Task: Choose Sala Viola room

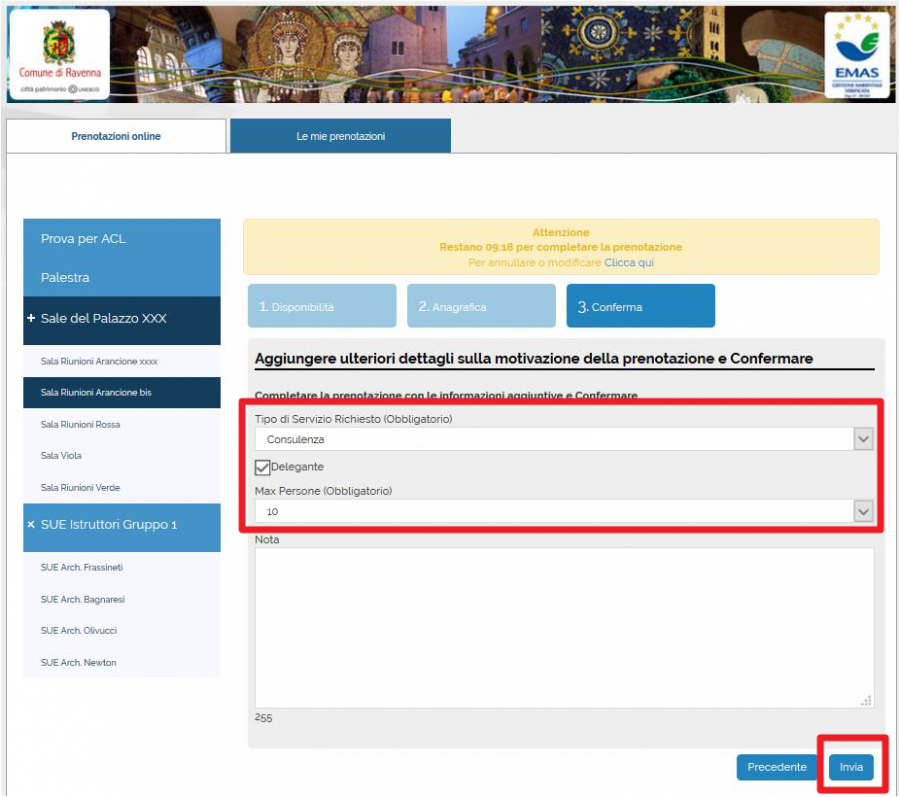Action: (x=122, y=456)
